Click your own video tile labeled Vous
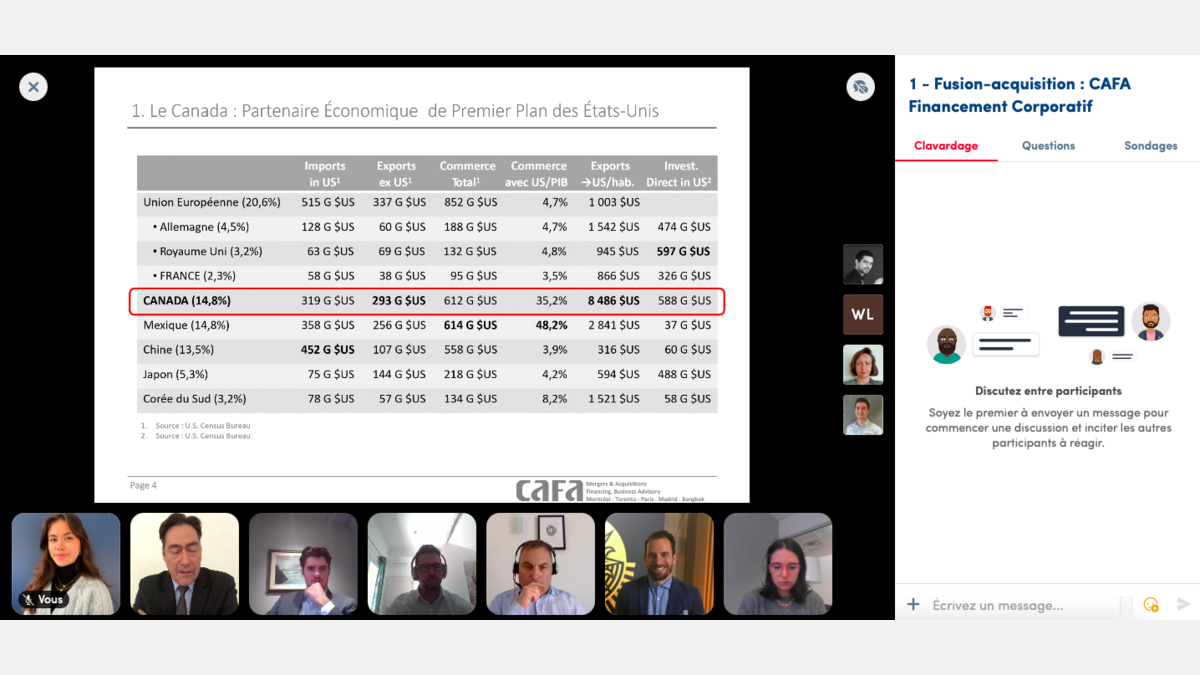Viewport: 1200px width, 675px height. point(66,563)
